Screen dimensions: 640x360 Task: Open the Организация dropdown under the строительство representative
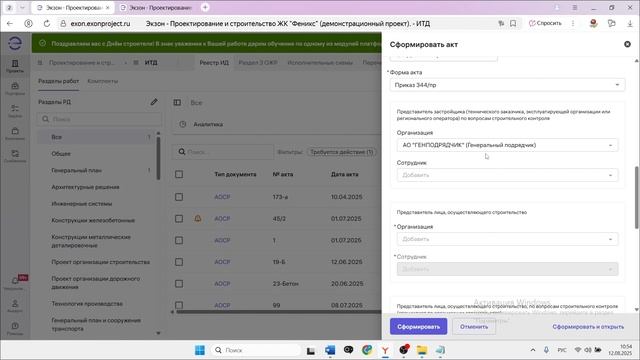coord(507,239)
